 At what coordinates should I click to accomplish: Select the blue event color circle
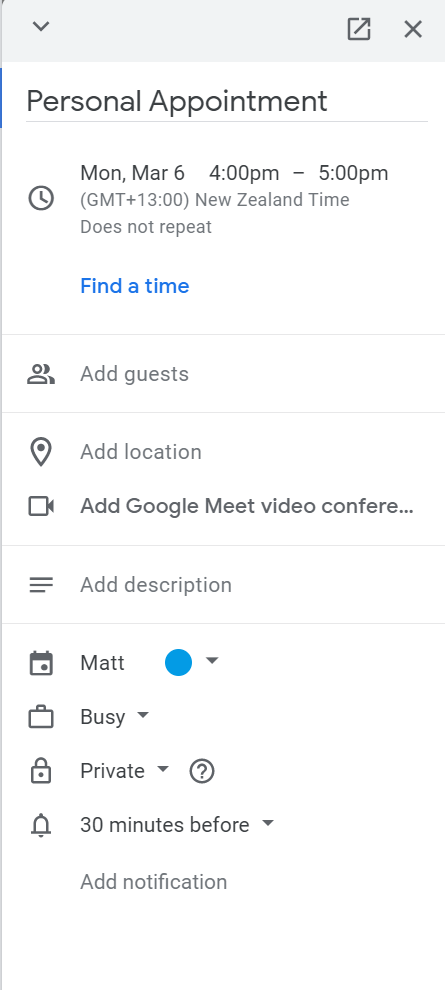(x=179, y=662)
